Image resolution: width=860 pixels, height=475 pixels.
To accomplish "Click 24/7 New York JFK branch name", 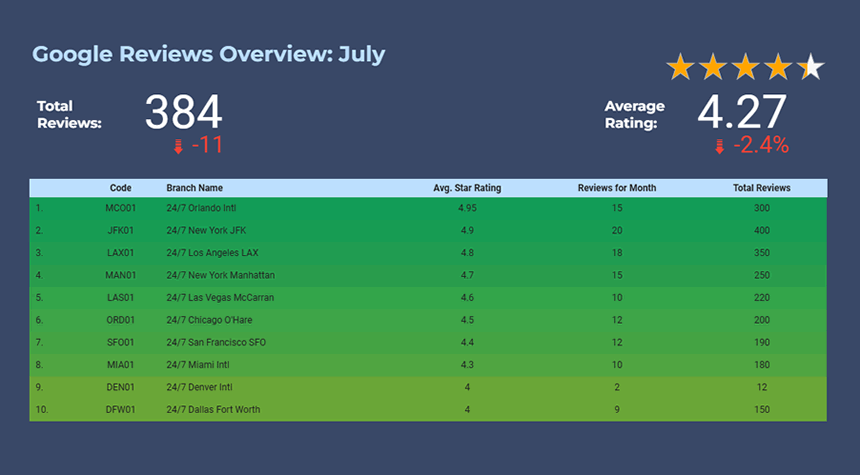I will coord(206,230).
